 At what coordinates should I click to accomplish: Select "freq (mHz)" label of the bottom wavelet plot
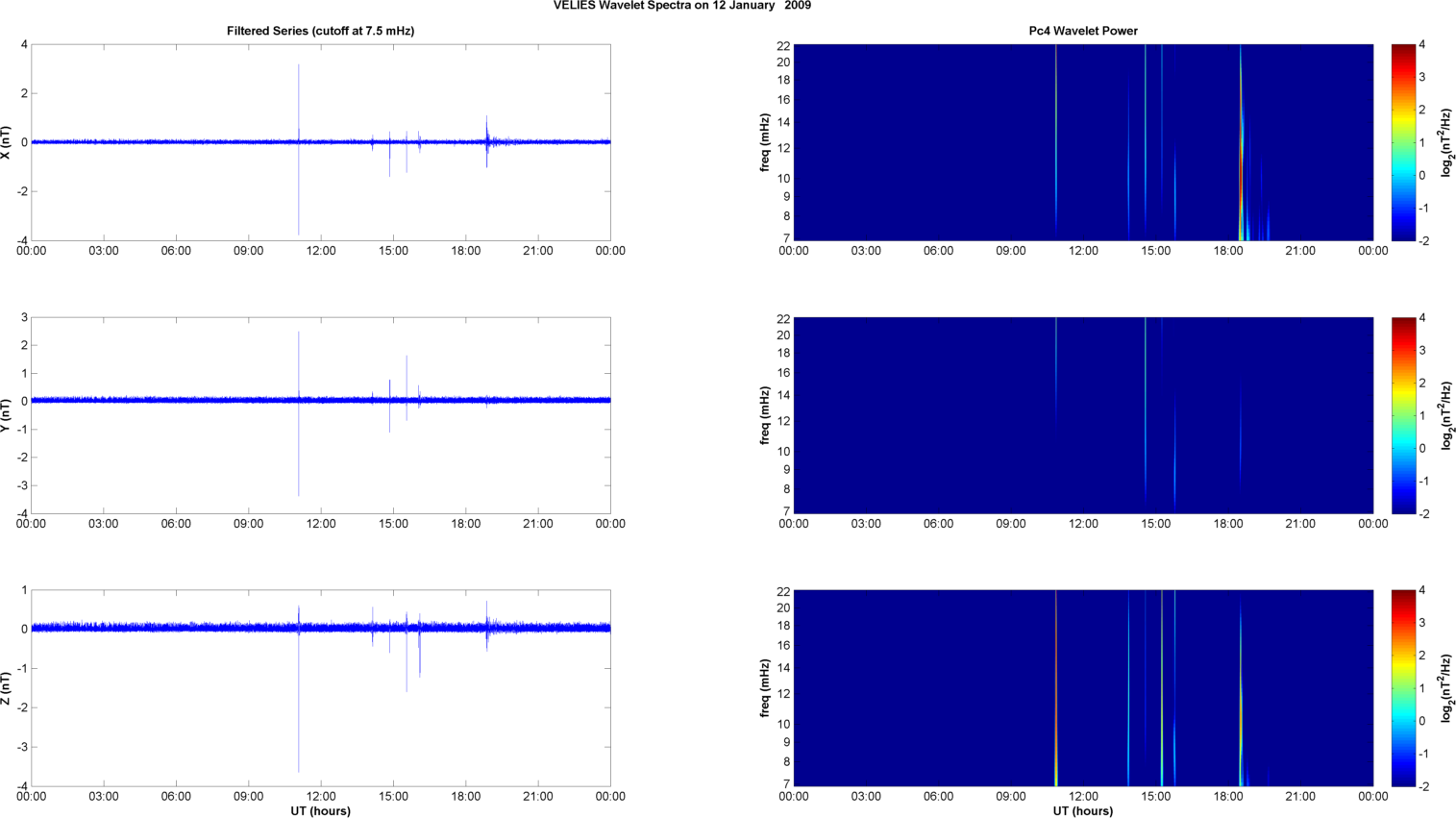coord(765,688)
